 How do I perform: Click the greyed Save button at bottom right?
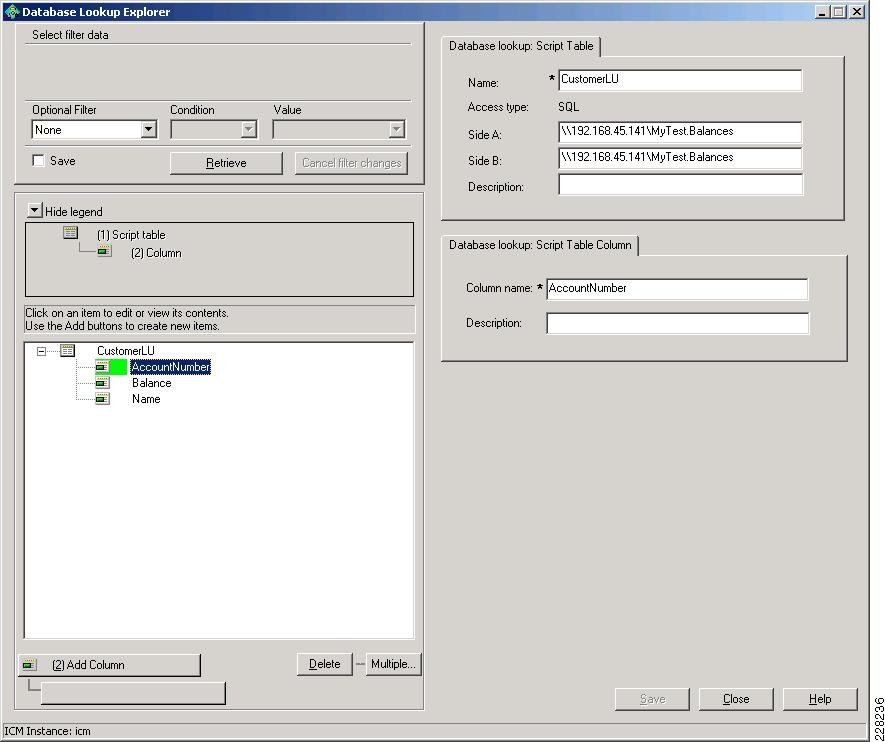tap(652, 699)
